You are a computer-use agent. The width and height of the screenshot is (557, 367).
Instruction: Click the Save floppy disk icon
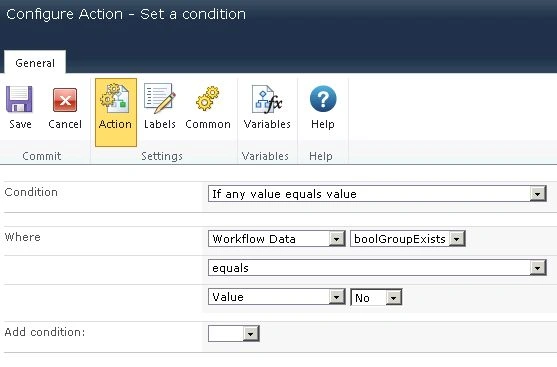click(x=20, y=100)
